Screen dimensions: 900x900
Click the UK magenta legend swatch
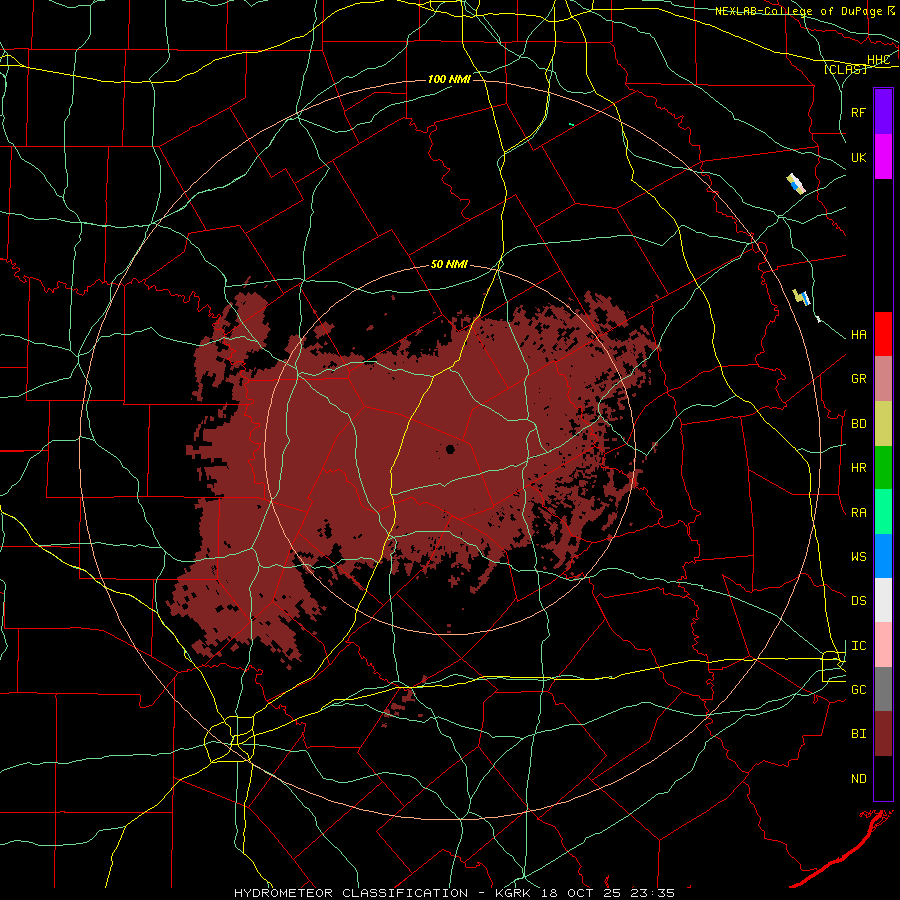pyautogui.click(x=883, y=157)
